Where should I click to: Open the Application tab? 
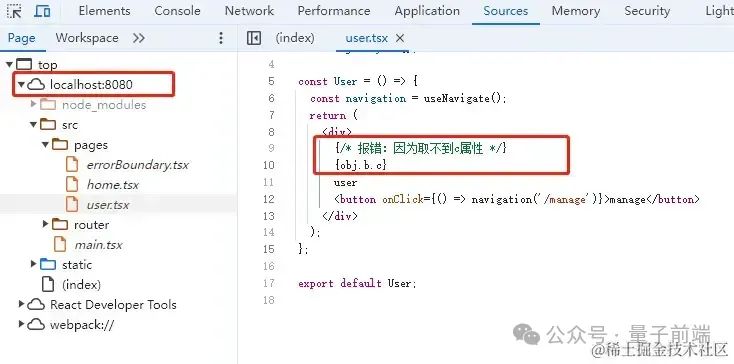point(427,11)
